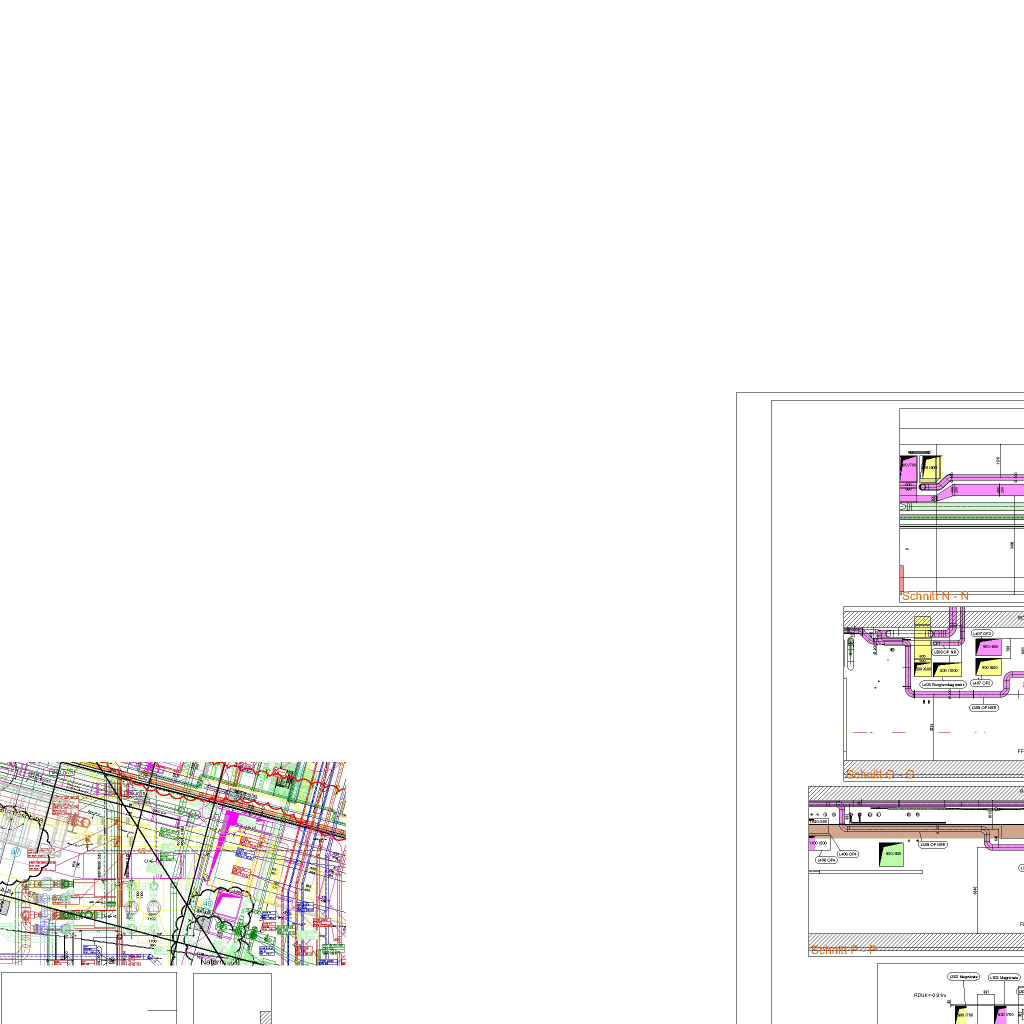Click the L447 OP2 callout label
The width and height of the screenshot is (1024, 1024).
[x=981, y=684]
